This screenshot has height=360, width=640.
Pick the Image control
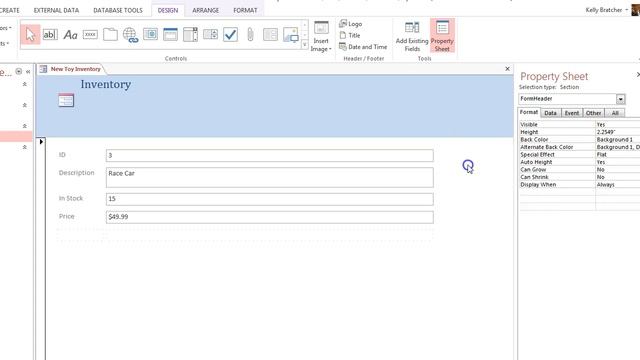click(291, 35)
